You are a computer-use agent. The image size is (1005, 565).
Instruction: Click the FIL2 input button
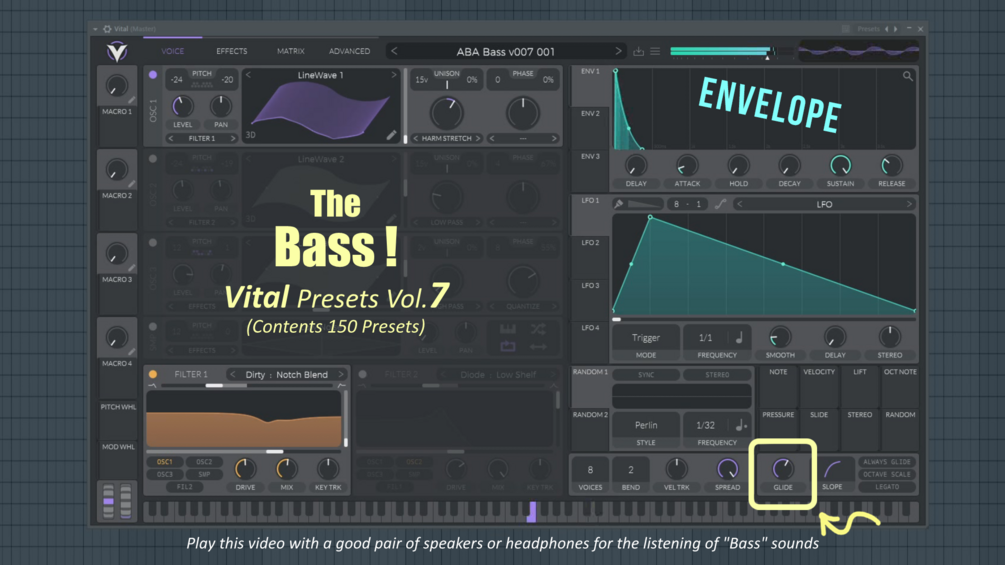pyautogui.click(x=184, y=487)
